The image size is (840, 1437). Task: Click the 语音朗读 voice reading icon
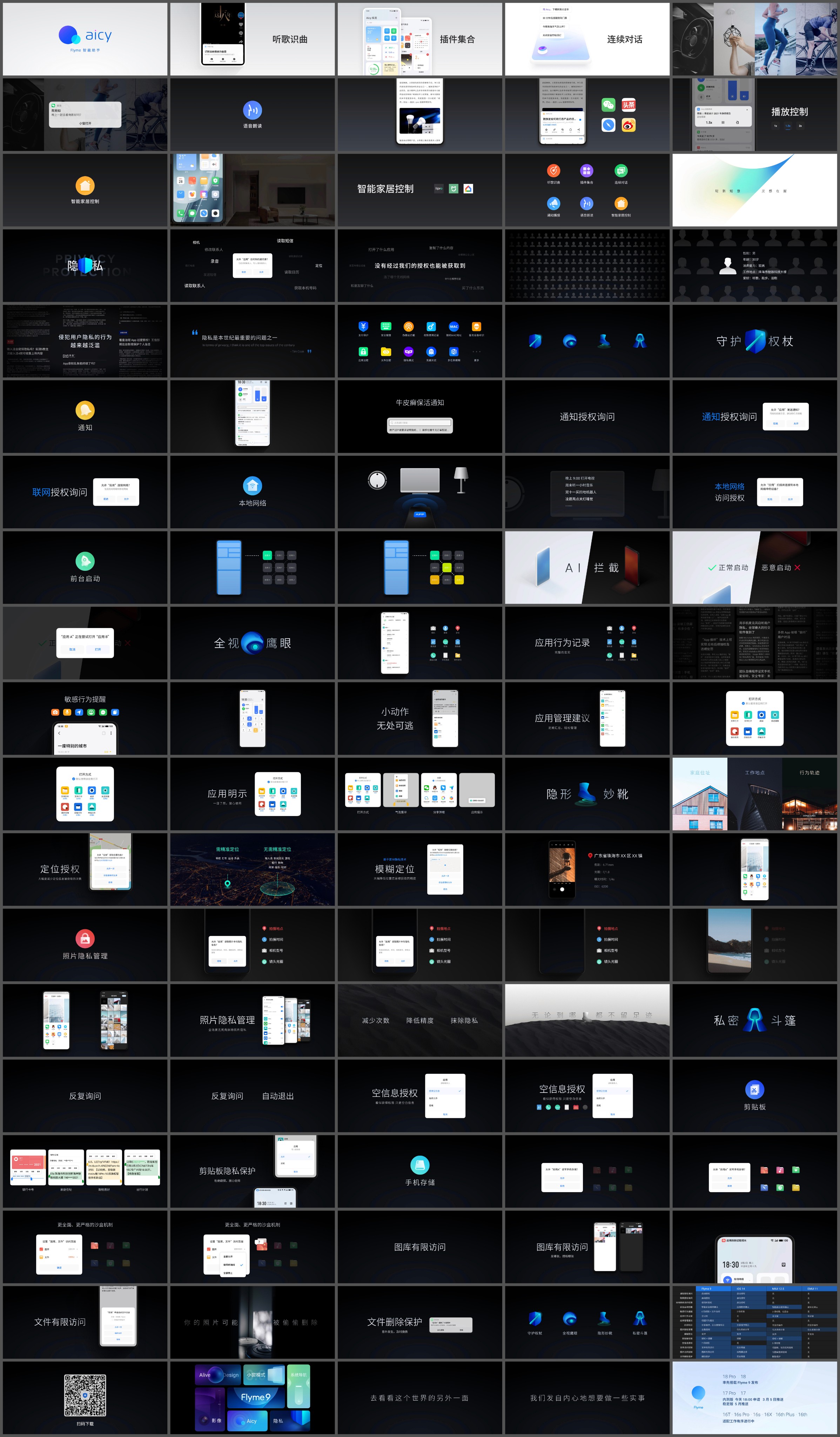pyautogui.click(x=252, y=110)
